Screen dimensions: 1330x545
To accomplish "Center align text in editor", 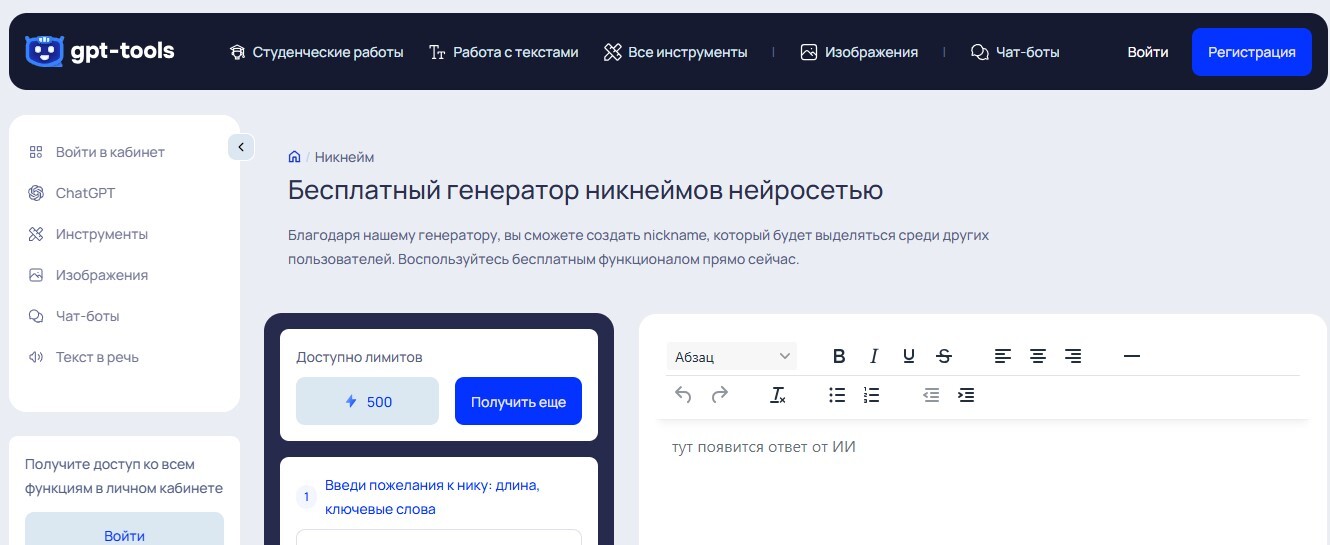I will pyautogui.click(x=1038, y=356).
